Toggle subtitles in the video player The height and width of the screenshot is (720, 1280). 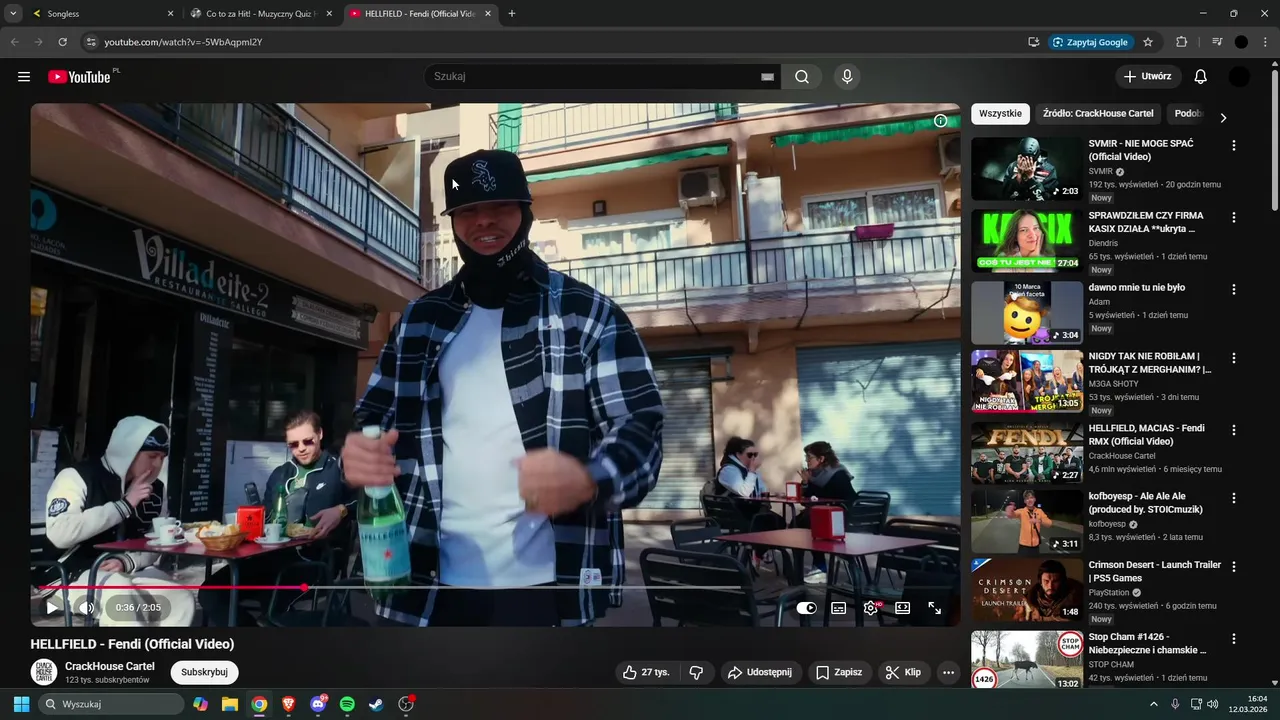[x=839, y=608]
